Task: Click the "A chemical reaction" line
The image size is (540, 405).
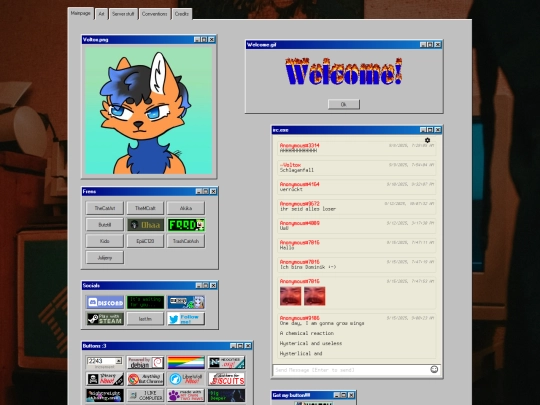Action: coord(307,333)
